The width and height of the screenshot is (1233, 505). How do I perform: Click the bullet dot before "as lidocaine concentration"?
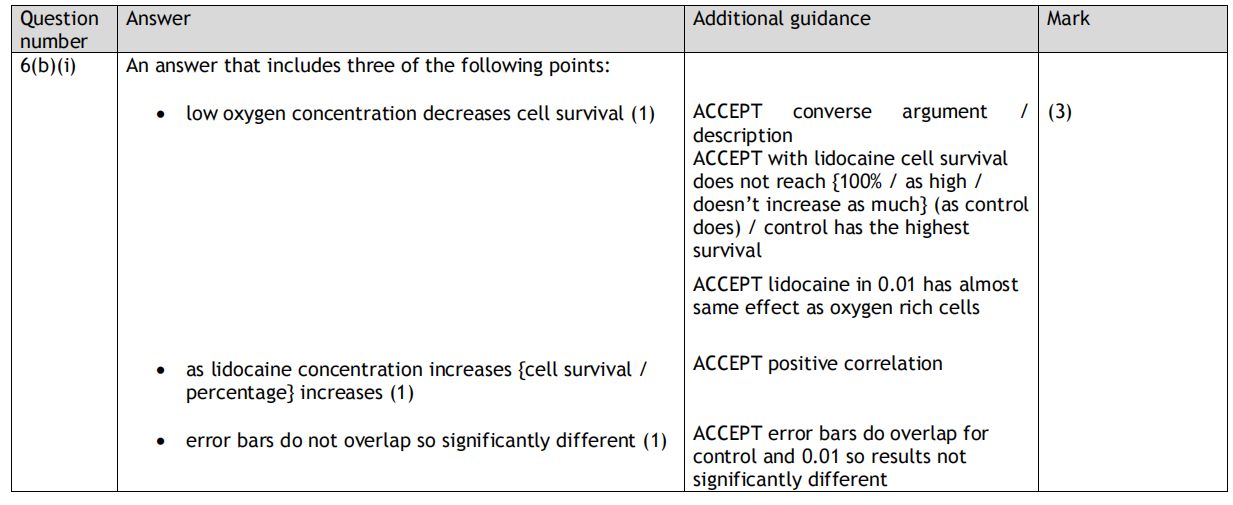pyautogui.click(x=162, y=371)
